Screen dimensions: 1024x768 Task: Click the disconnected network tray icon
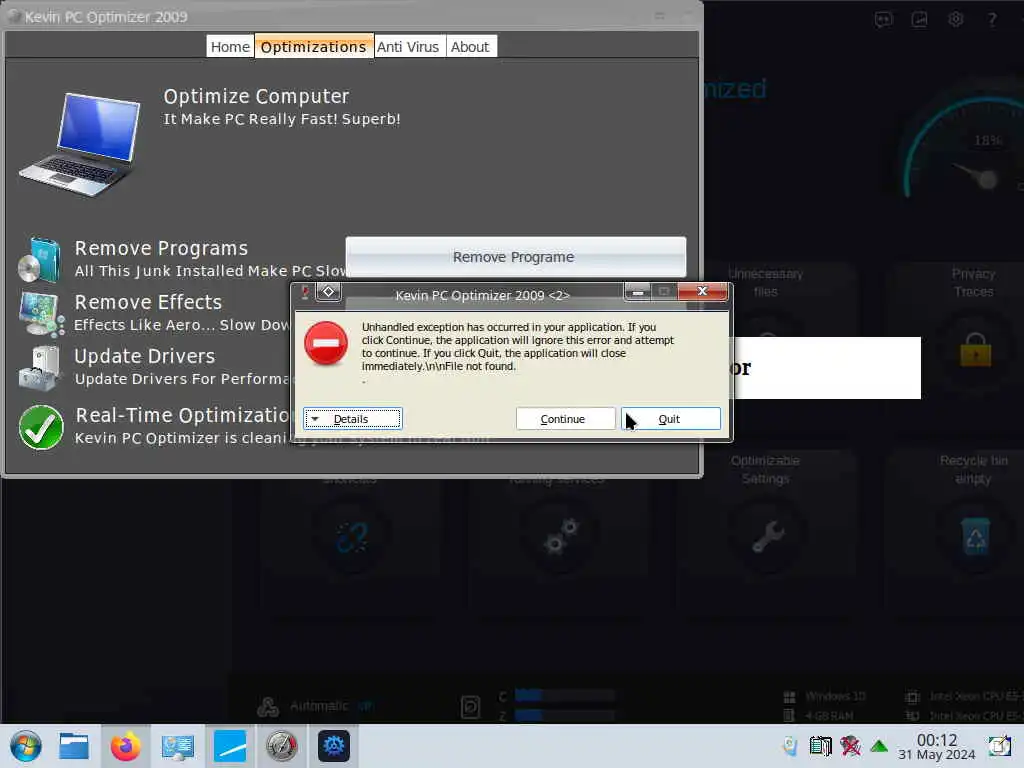tap(850, 746)
